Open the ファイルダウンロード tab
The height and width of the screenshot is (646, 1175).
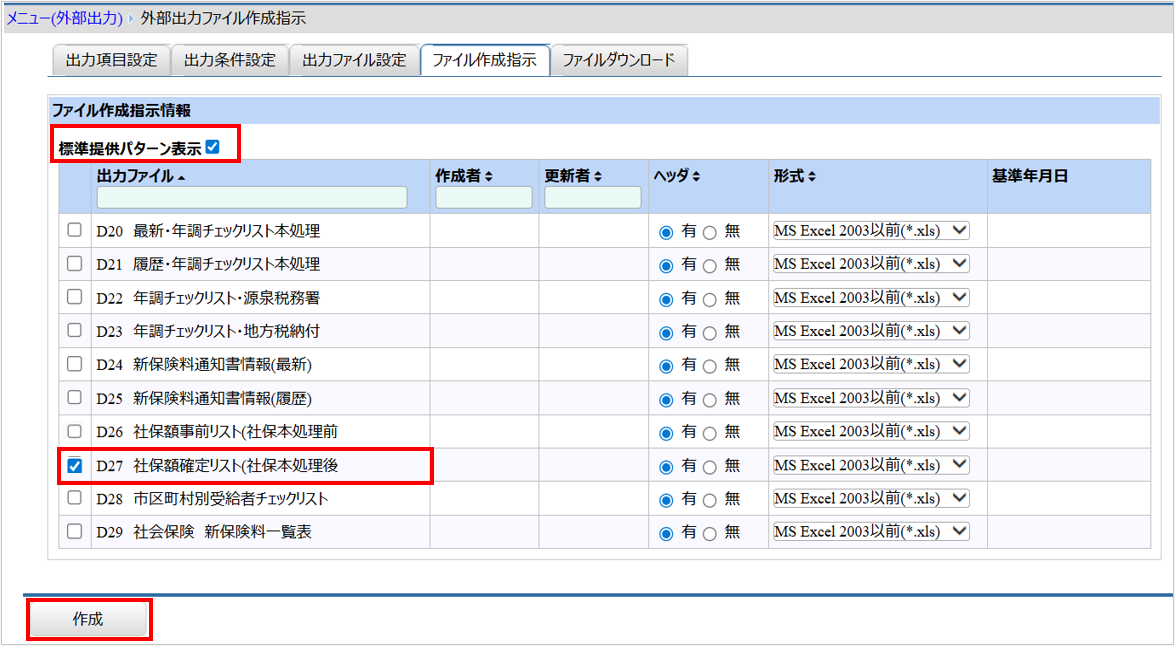(619, 61)
